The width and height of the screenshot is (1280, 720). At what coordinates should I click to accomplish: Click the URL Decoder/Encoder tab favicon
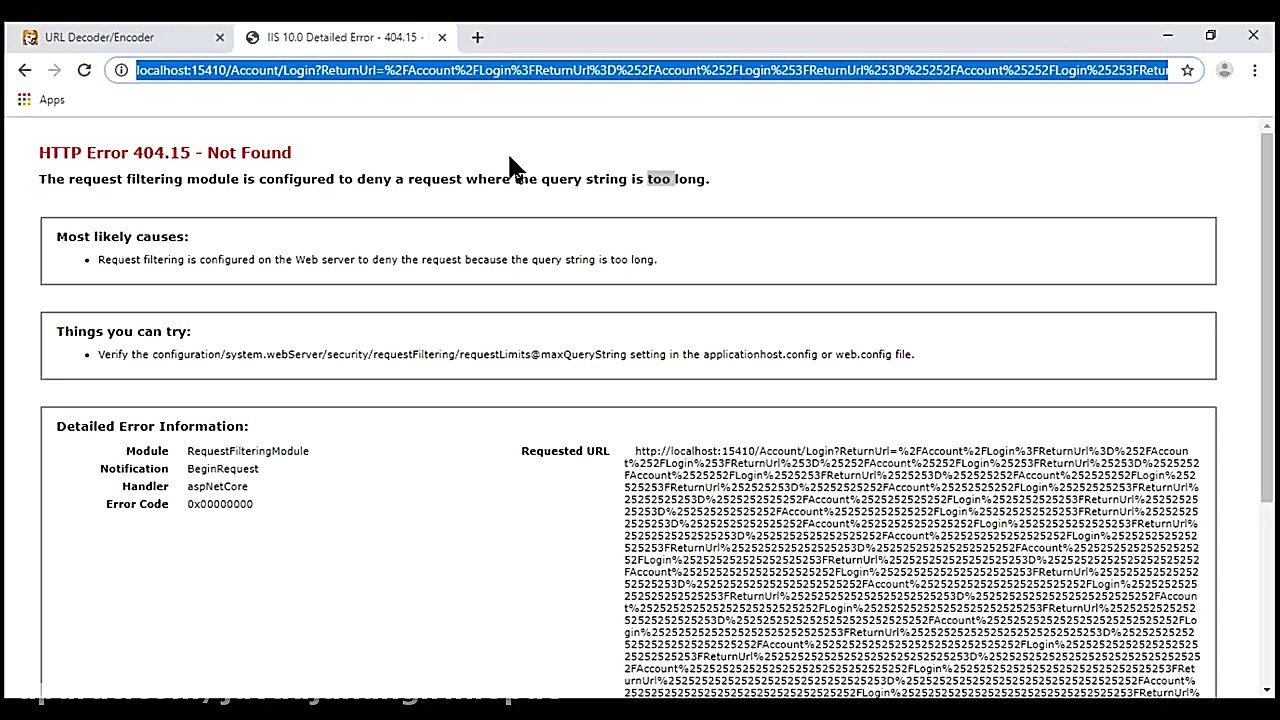29,37
